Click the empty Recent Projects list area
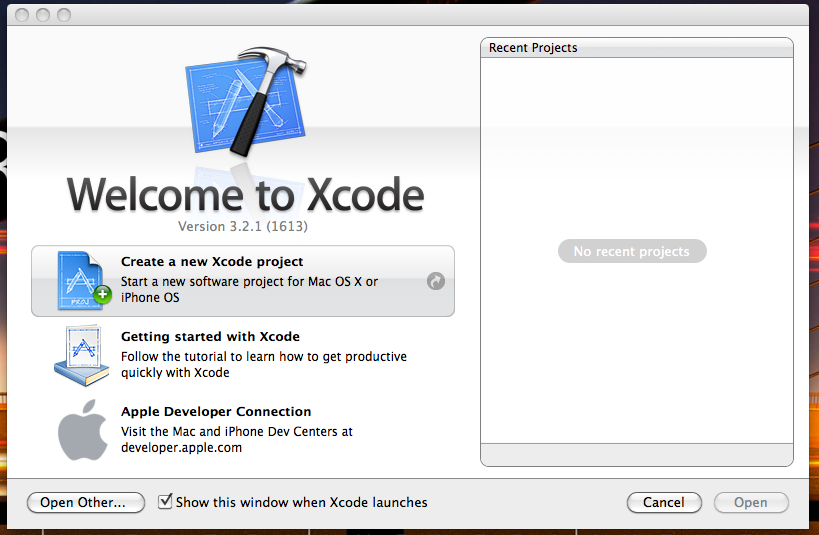This screenshot has height=535, width=819. pos(637,250)
